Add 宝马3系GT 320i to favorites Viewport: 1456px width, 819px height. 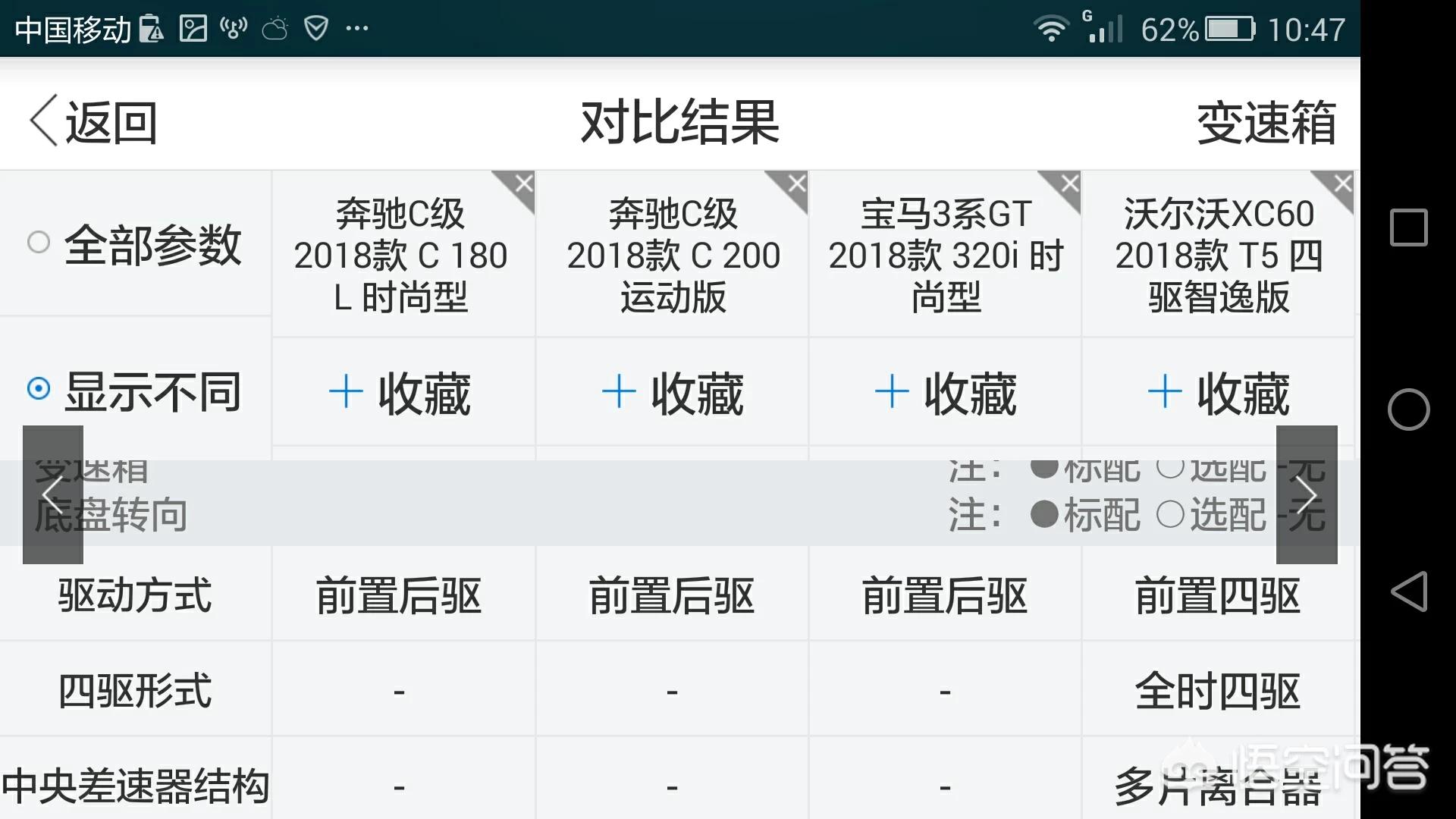946,393
